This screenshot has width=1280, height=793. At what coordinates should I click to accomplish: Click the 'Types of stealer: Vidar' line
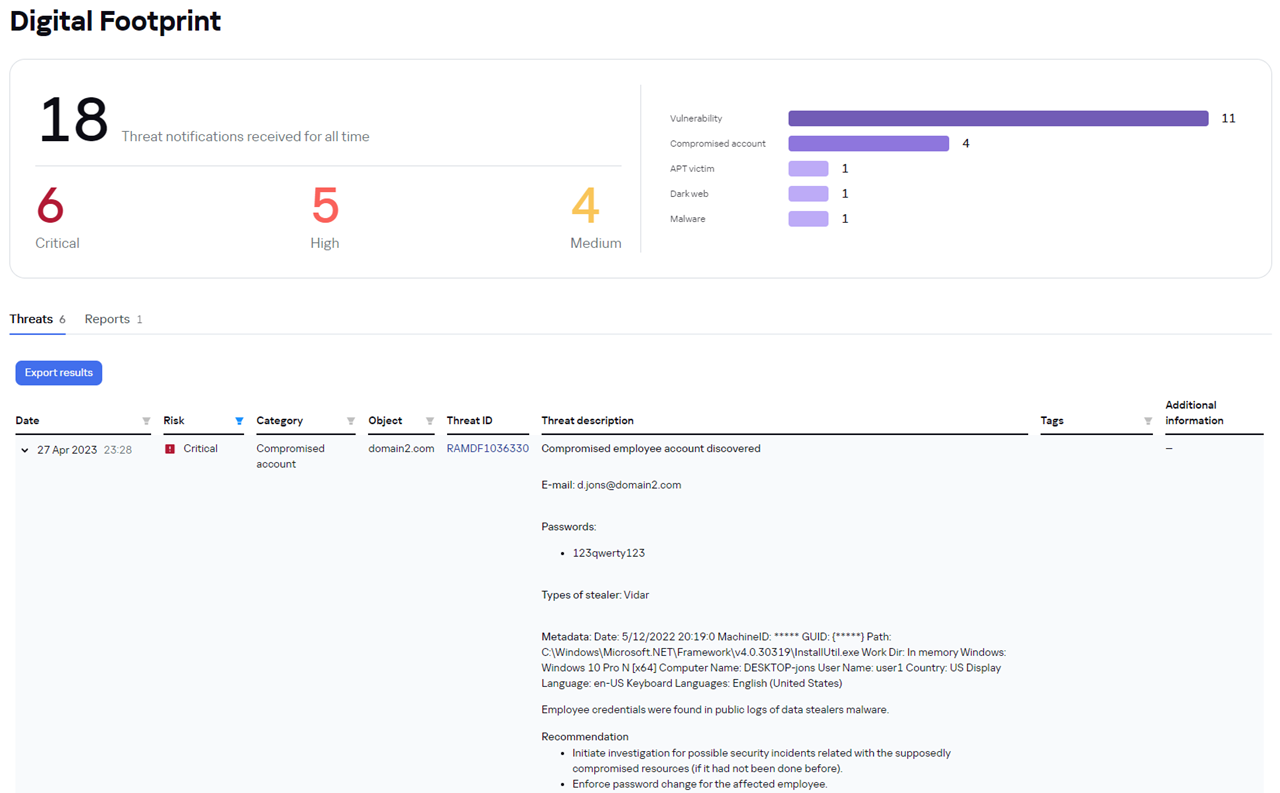tap(595, 595)
